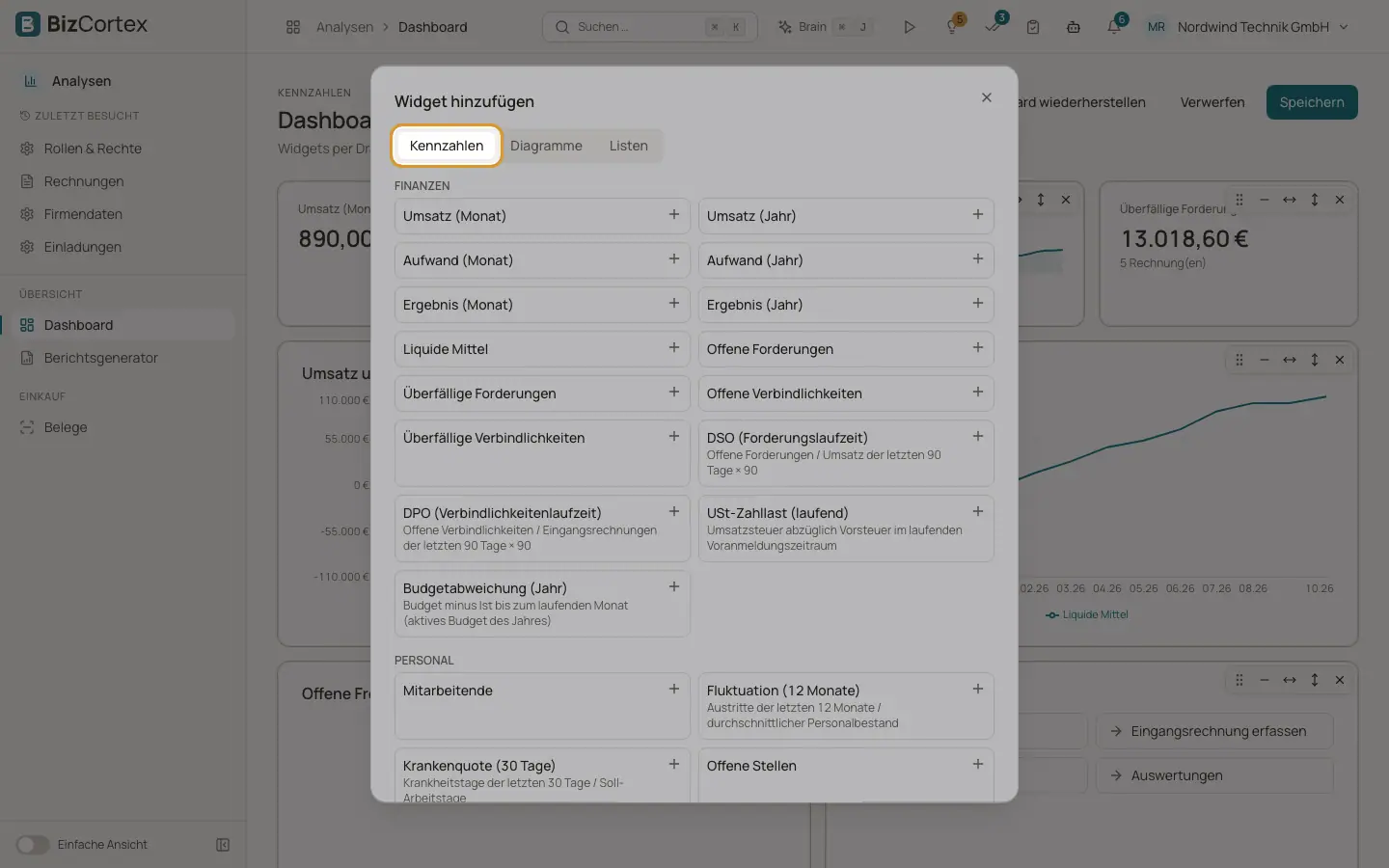Viewport: 1389px width, 868px height.
Task: Open the Nordwind Technik GmbH company dropdown
Action: click(x=1247, y=27)
